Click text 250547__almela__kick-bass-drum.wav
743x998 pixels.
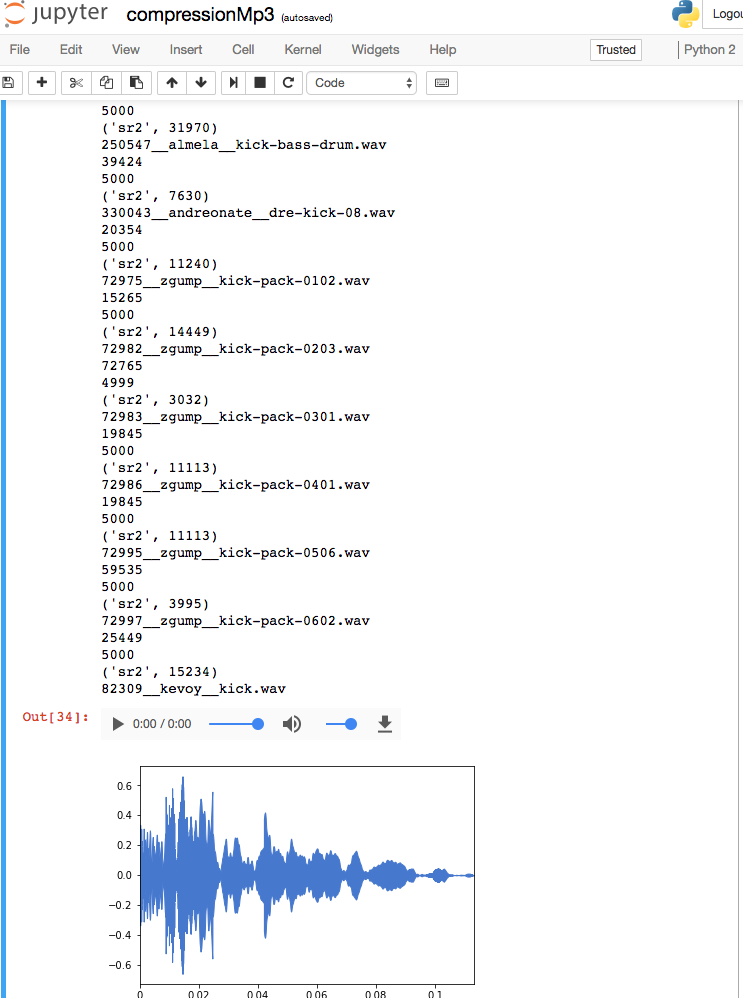pos(244,145)
